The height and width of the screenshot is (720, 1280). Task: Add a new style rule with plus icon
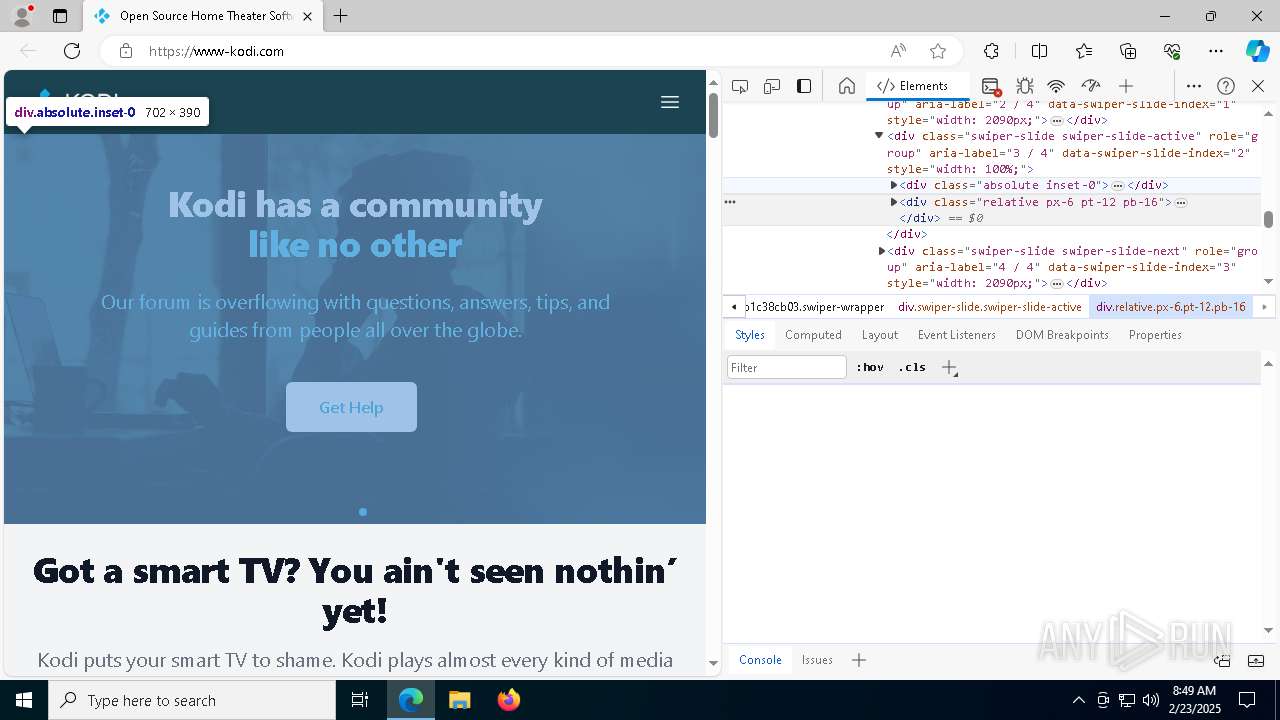click(x=949, y=367)
